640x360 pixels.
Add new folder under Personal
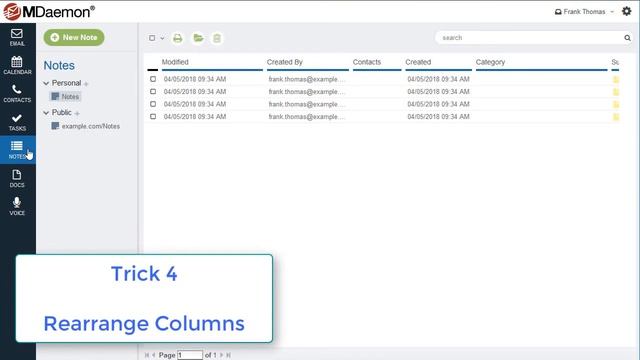pyautogui.click(x=86, y=84)
